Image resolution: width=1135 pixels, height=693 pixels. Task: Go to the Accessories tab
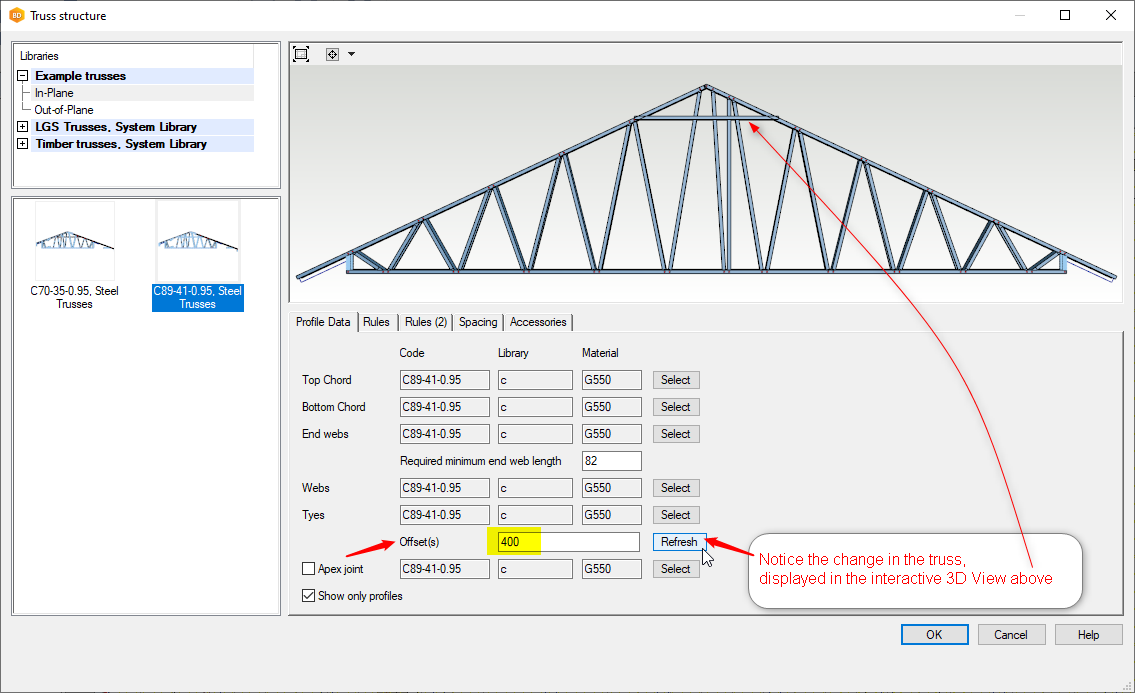(x=538, y=322)
